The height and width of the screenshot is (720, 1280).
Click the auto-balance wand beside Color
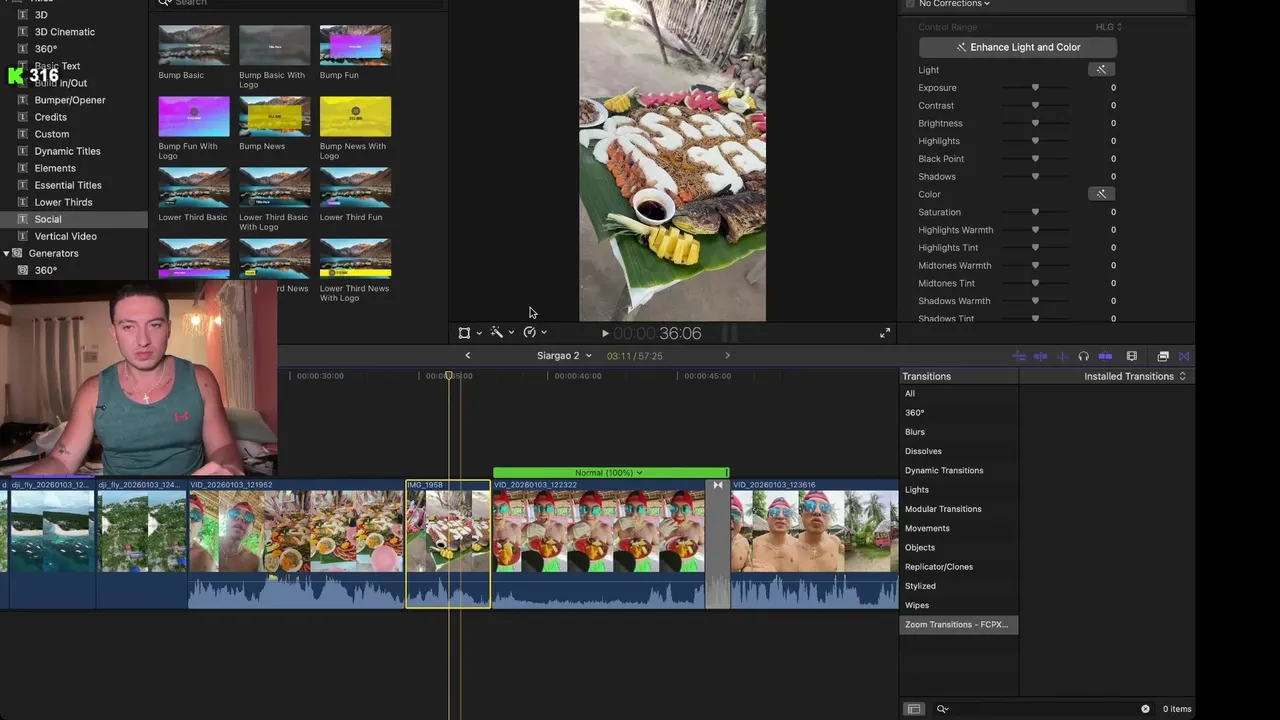tap(1101, 194)
